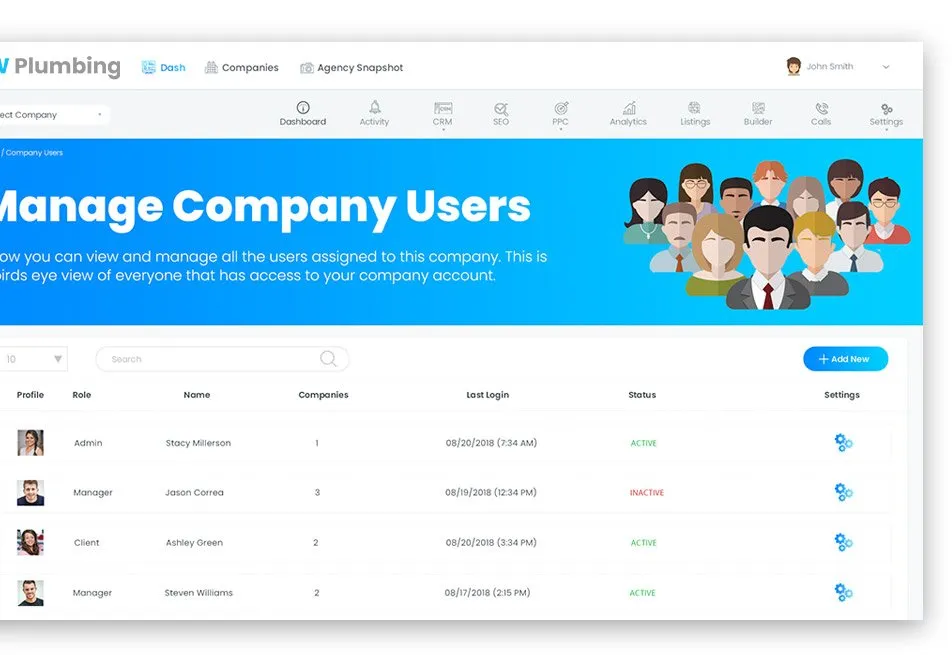Click the ACTIVE status for Stacy Millerson
952x655 pixels.
644,443
